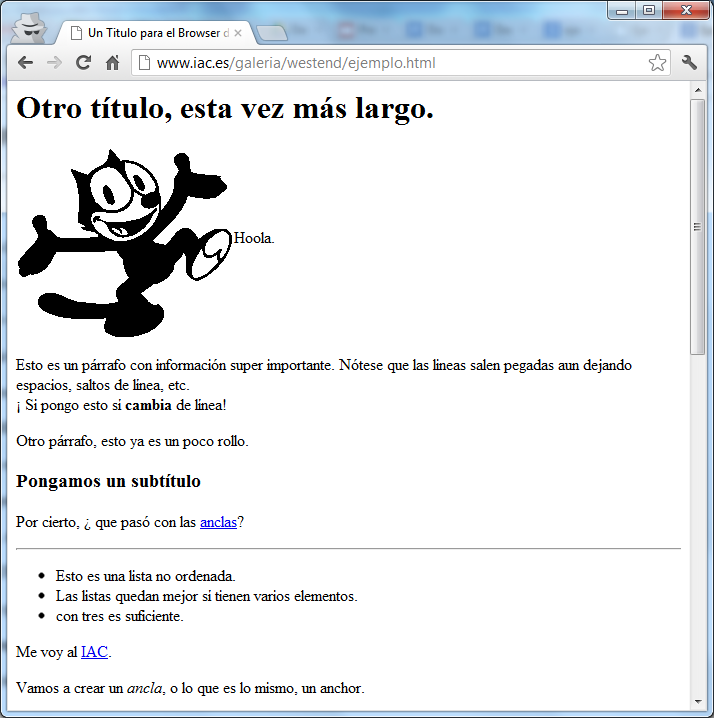
Task: Minimize the browser window
Action: pyautogui.click(x=622, y=11)
